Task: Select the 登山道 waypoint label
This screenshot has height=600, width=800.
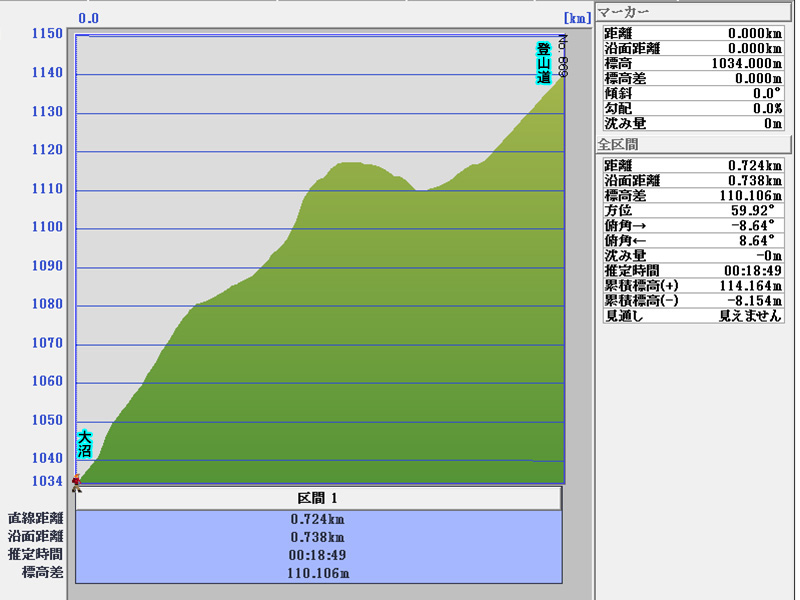Action: [543, 63]
